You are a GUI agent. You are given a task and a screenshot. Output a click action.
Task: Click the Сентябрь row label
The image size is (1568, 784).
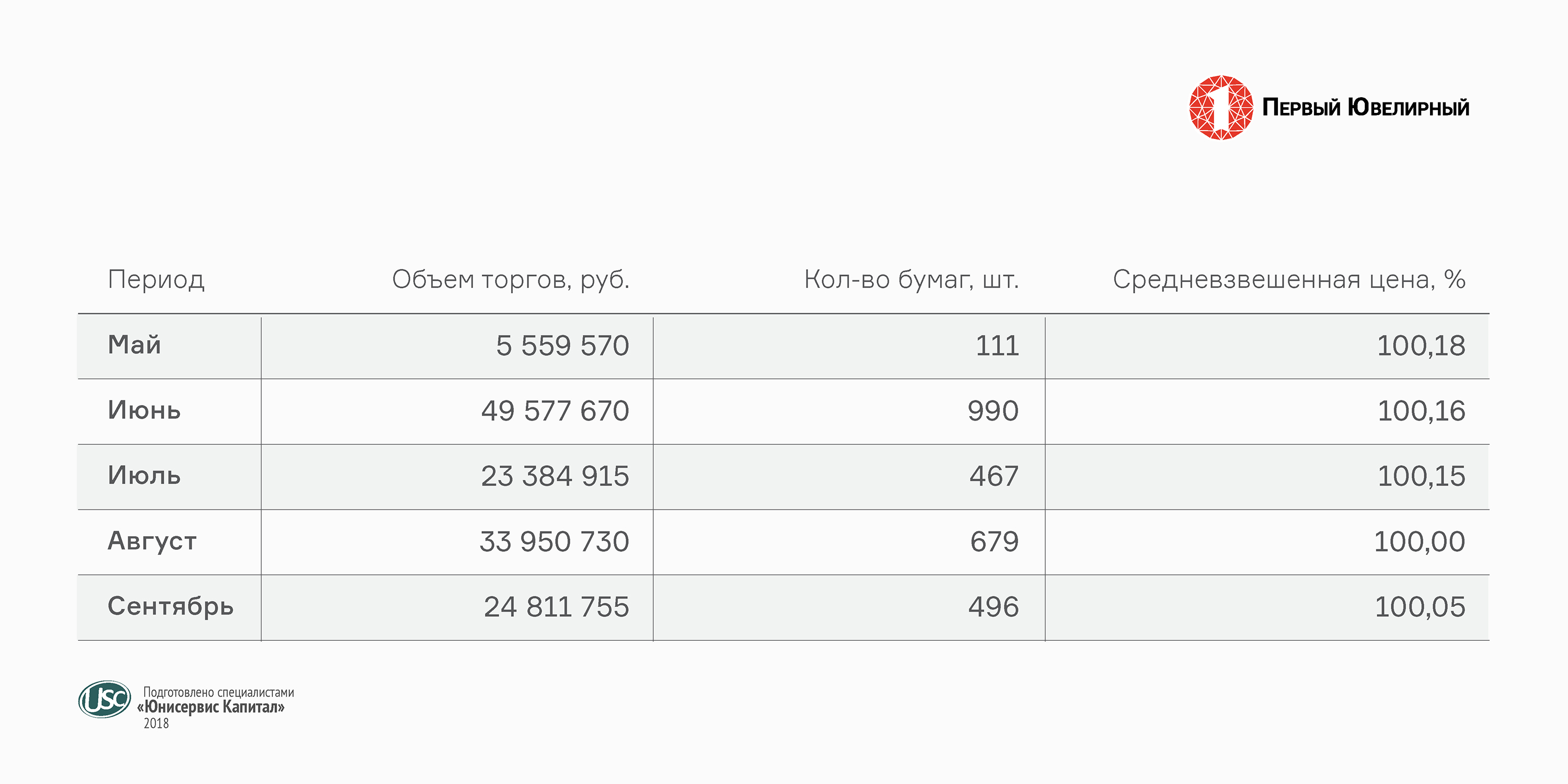pos(170,606)
